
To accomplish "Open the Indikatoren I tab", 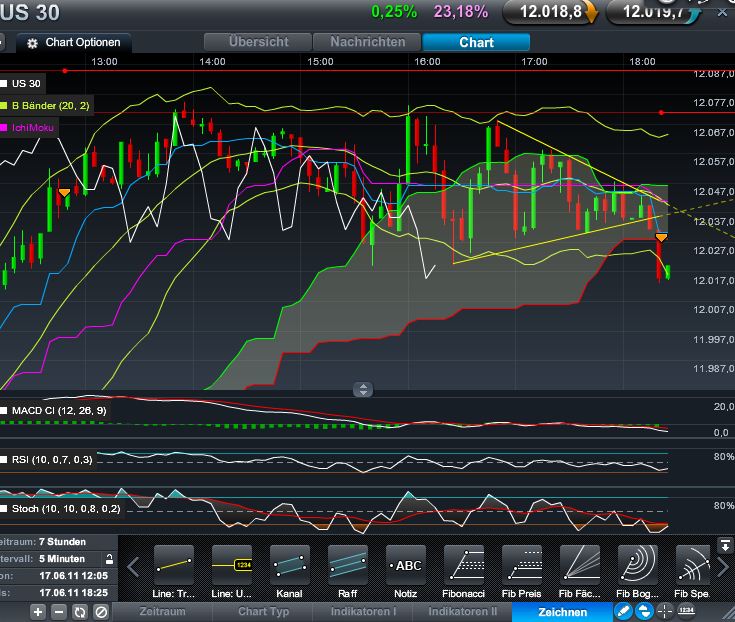I will pos(367,611).
